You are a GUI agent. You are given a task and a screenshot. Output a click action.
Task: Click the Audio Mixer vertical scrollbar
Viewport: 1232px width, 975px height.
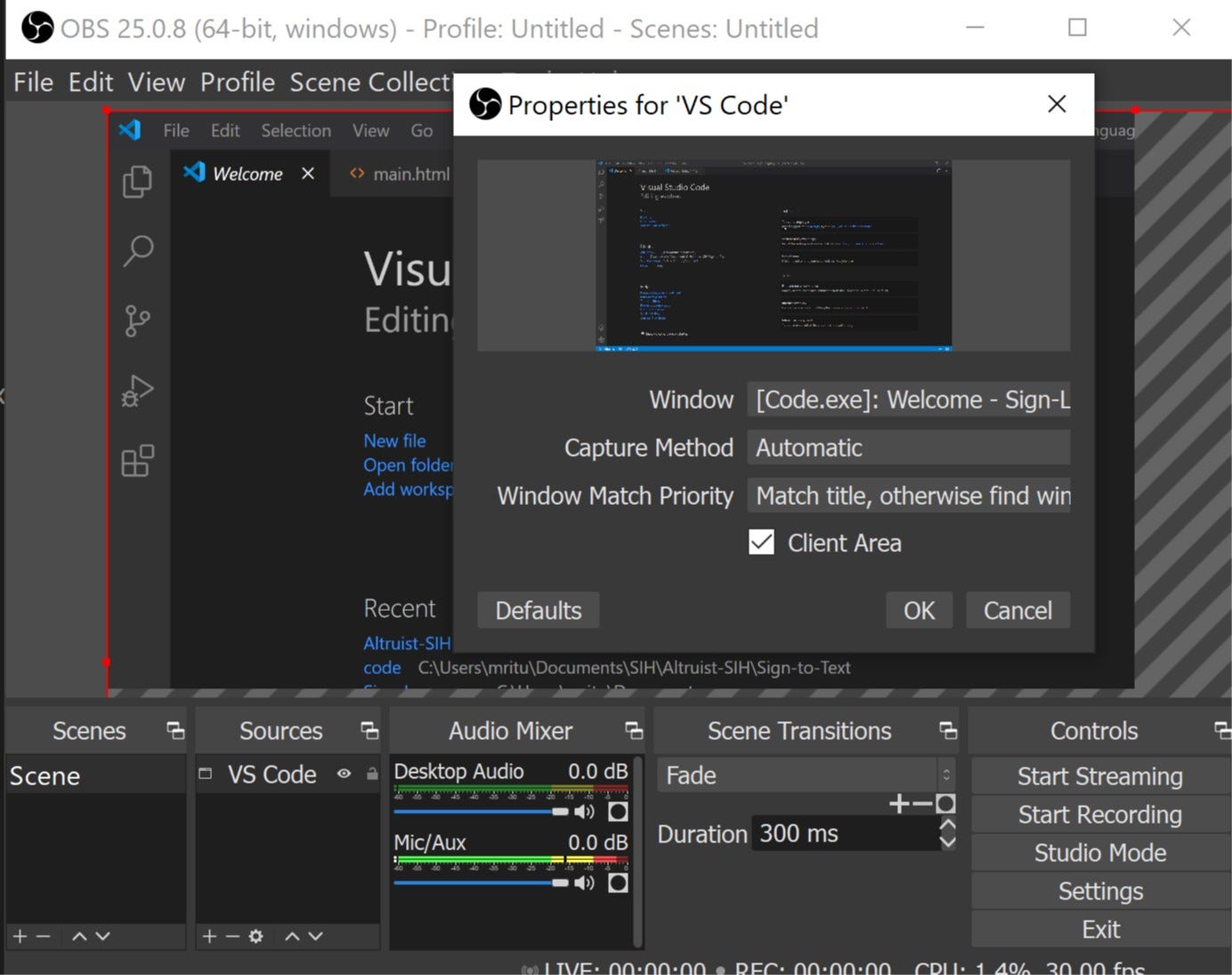click(x=637, y=850)
